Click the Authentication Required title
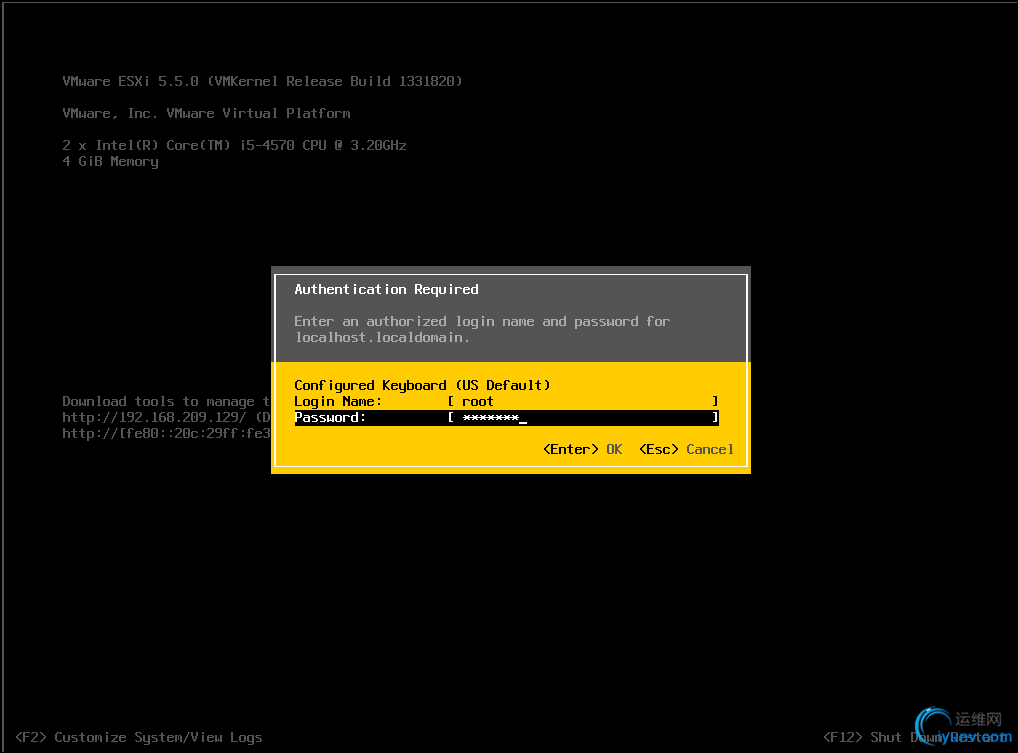This screenshot has height=753, width=1018. (x=386, y=290)
